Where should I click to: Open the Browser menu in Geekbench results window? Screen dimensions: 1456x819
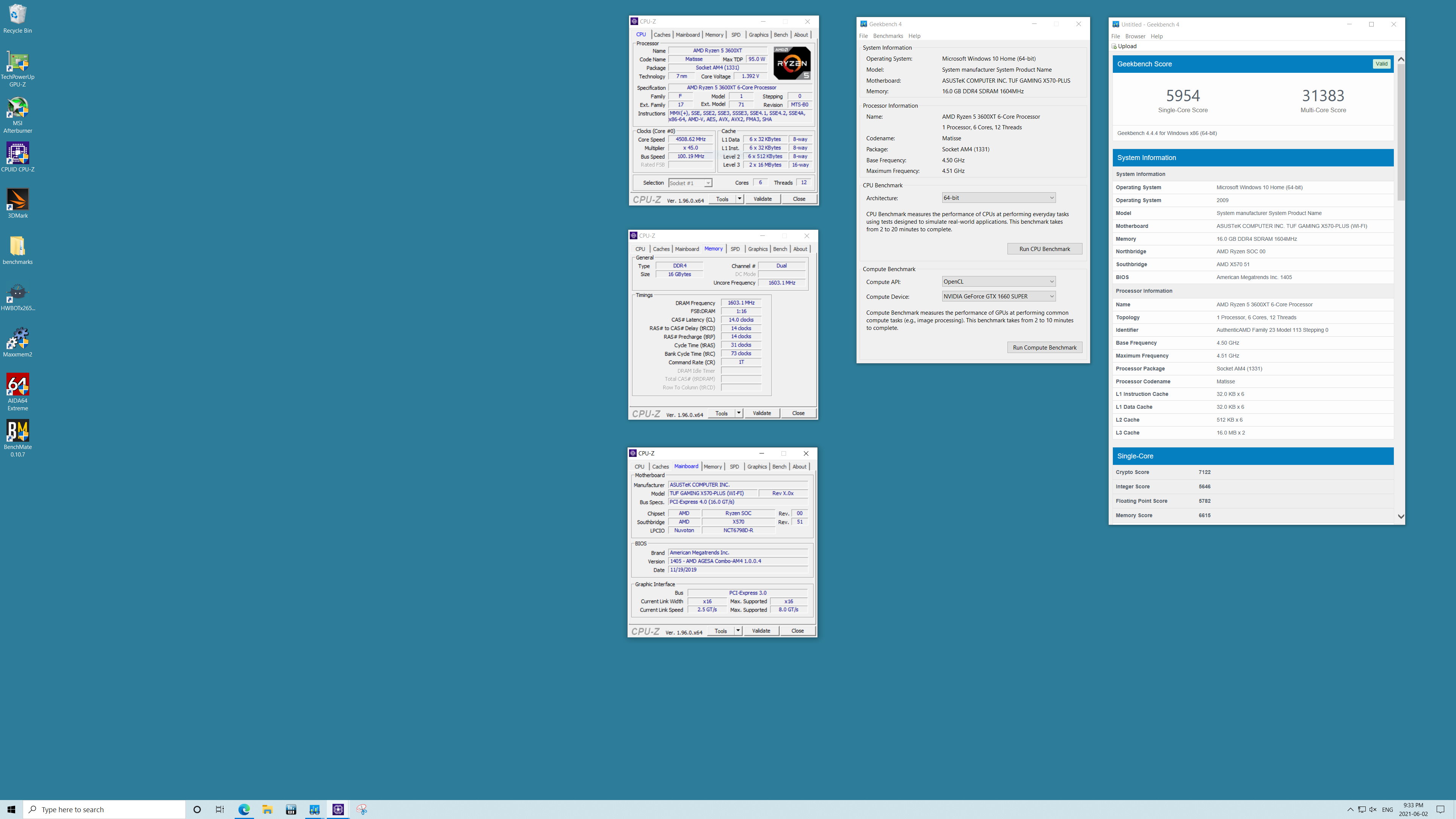[x=1135, y=36]
